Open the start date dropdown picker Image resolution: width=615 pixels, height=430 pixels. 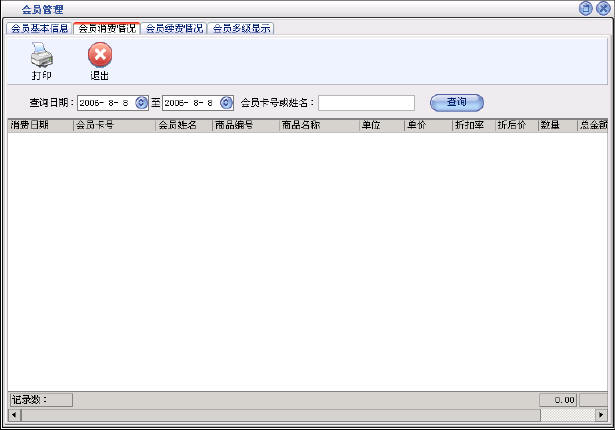(x=141, y=102)
